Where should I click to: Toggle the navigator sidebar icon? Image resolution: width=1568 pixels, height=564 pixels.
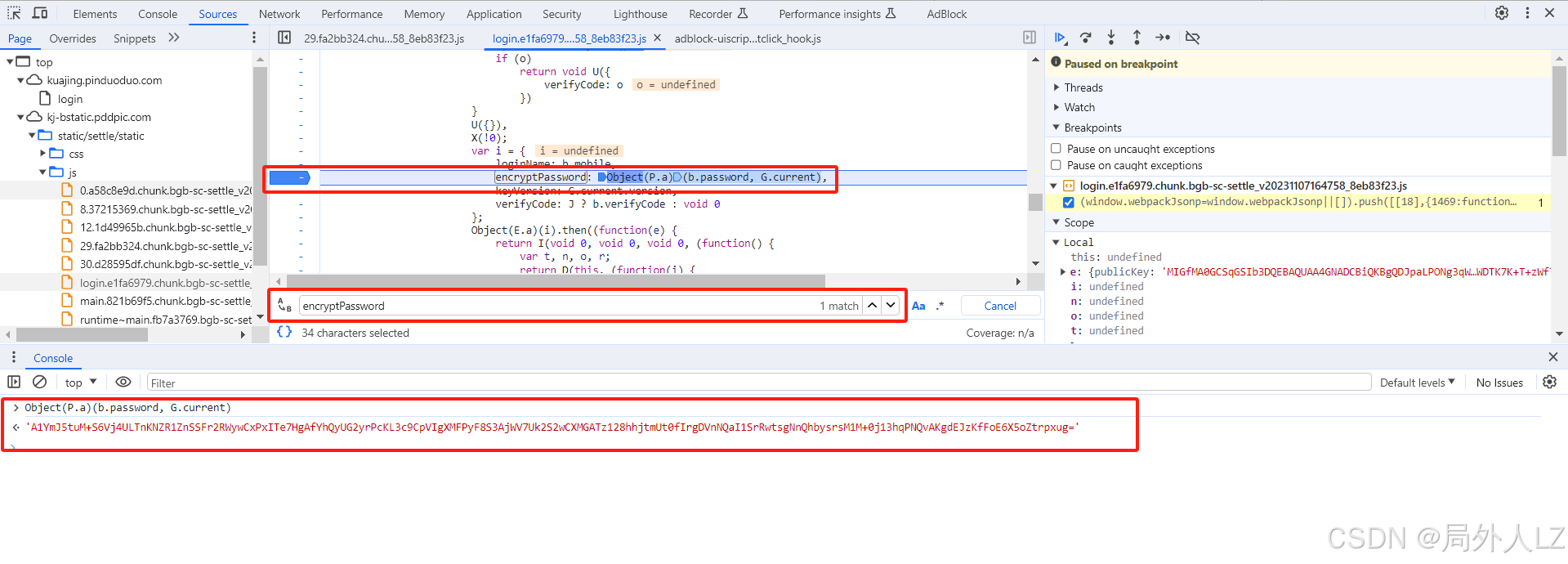coord(284,38)
